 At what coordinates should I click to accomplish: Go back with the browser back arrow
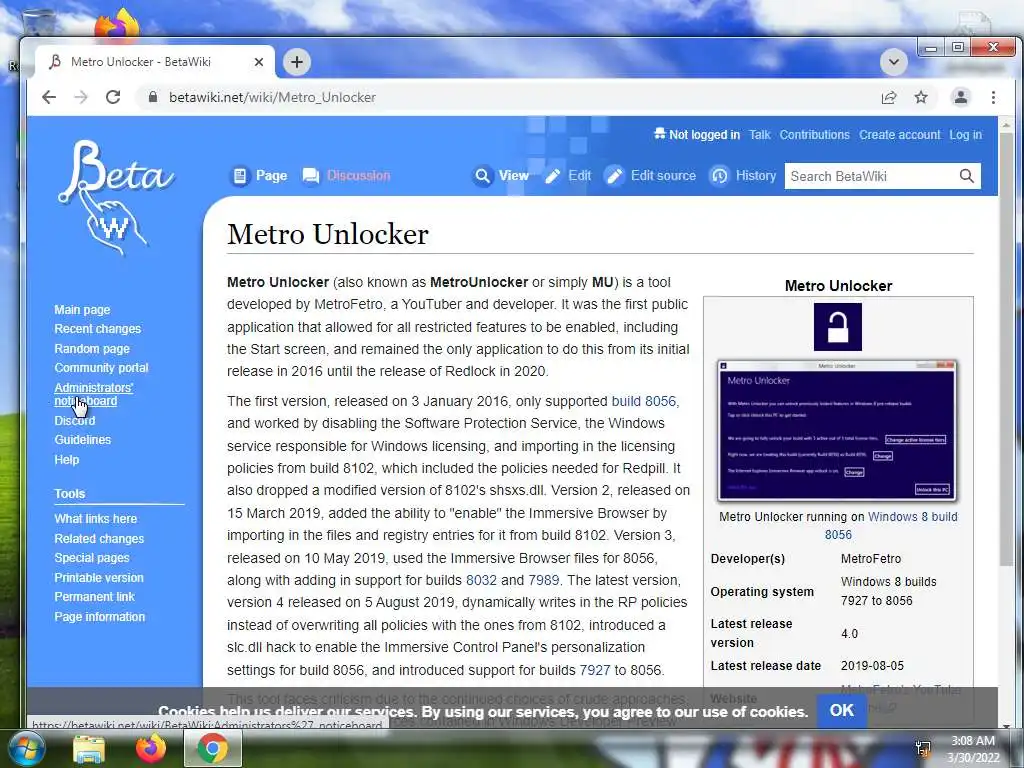click(49, 97)
